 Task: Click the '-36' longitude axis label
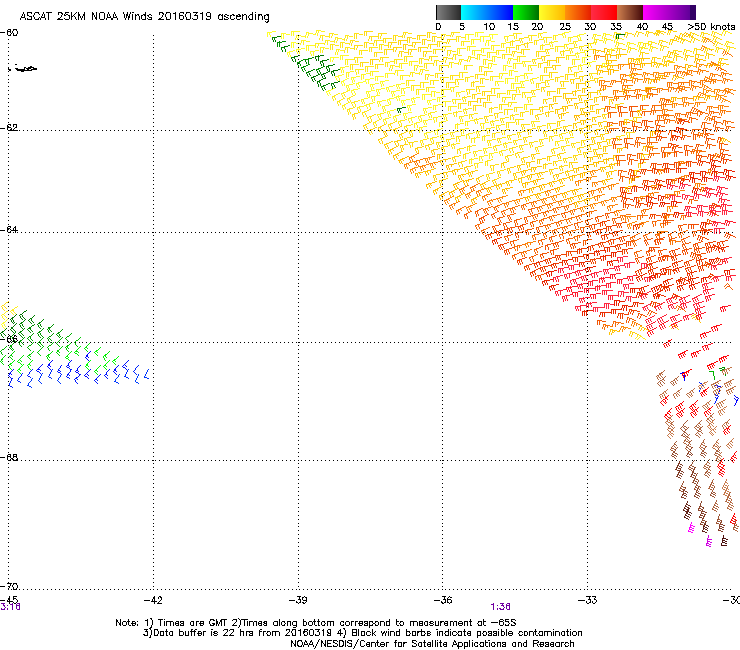pos(443,600)
